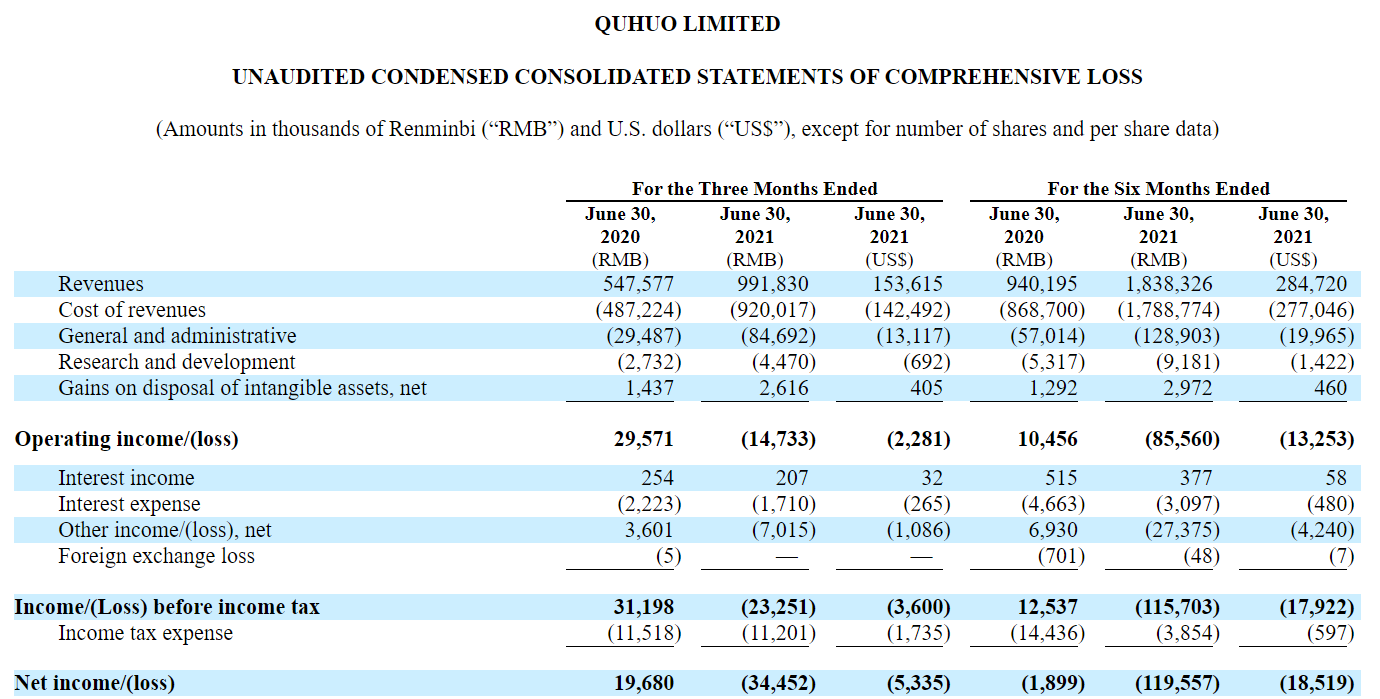The width and height of the screenshot is (1380, 699).
Task: Select the 'For the Three Months Ended' header
Action: 754,189
